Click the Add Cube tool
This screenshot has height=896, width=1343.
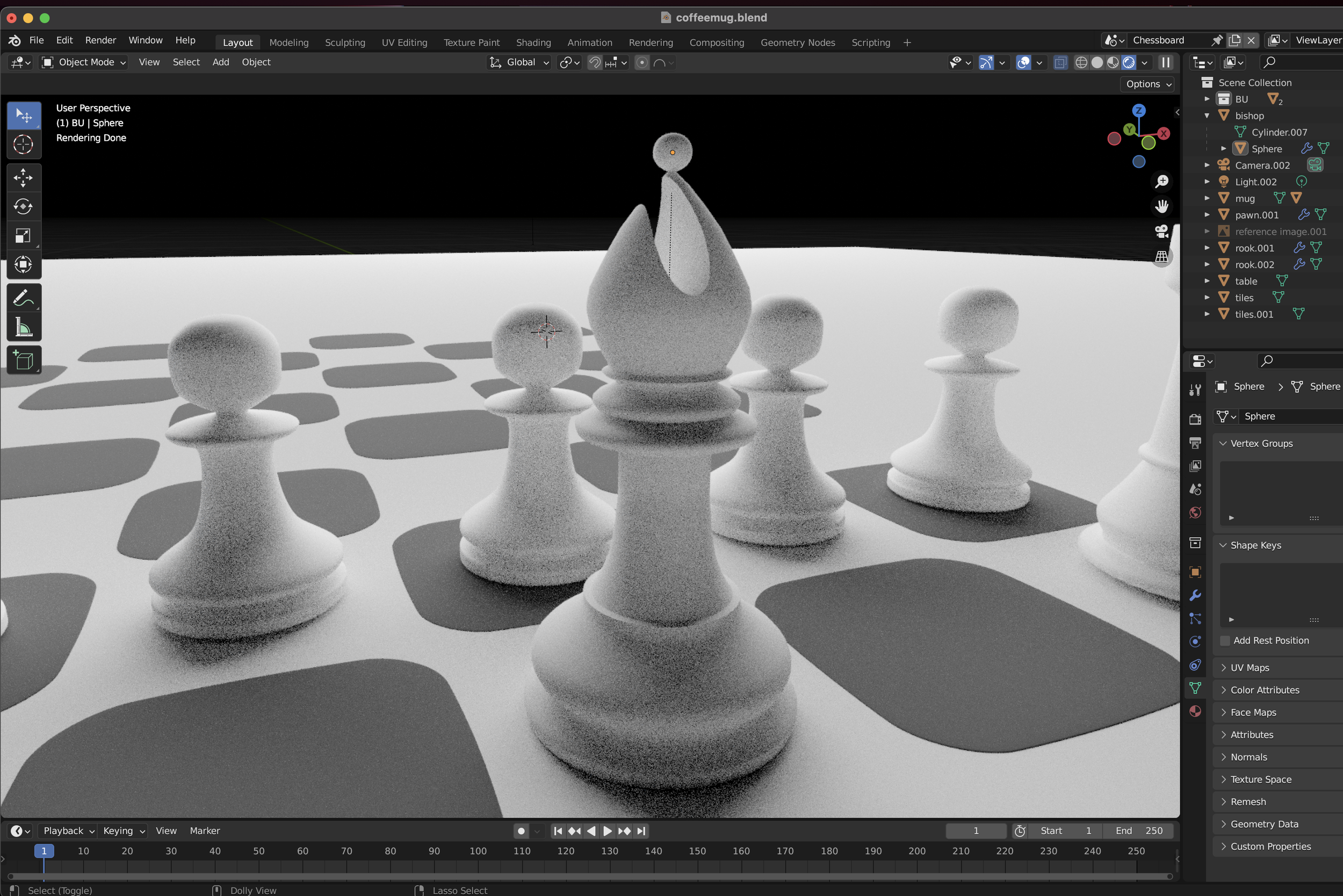point(23,360)
